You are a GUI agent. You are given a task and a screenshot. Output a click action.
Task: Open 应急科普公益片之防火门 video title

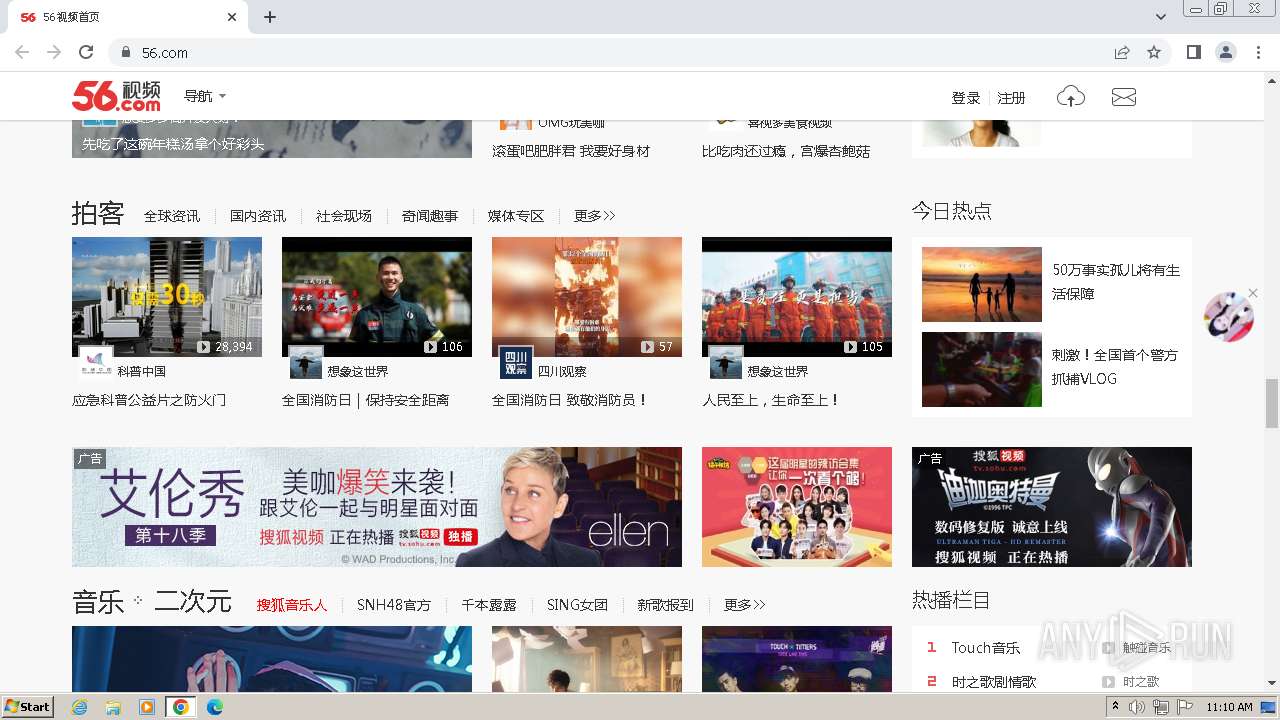149,400
